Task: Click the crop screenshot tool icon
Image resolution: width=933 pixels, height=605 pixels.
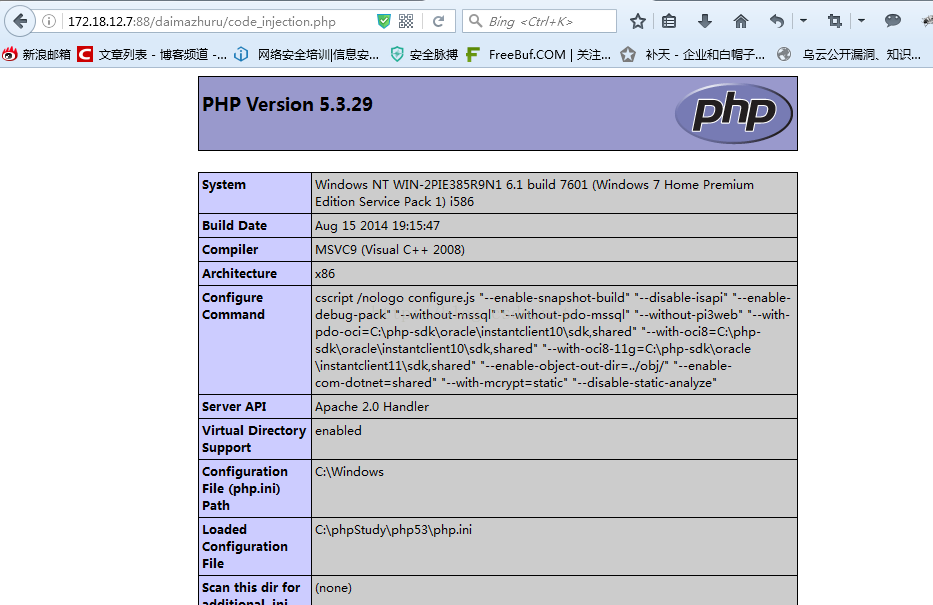Action: point(835,21)
